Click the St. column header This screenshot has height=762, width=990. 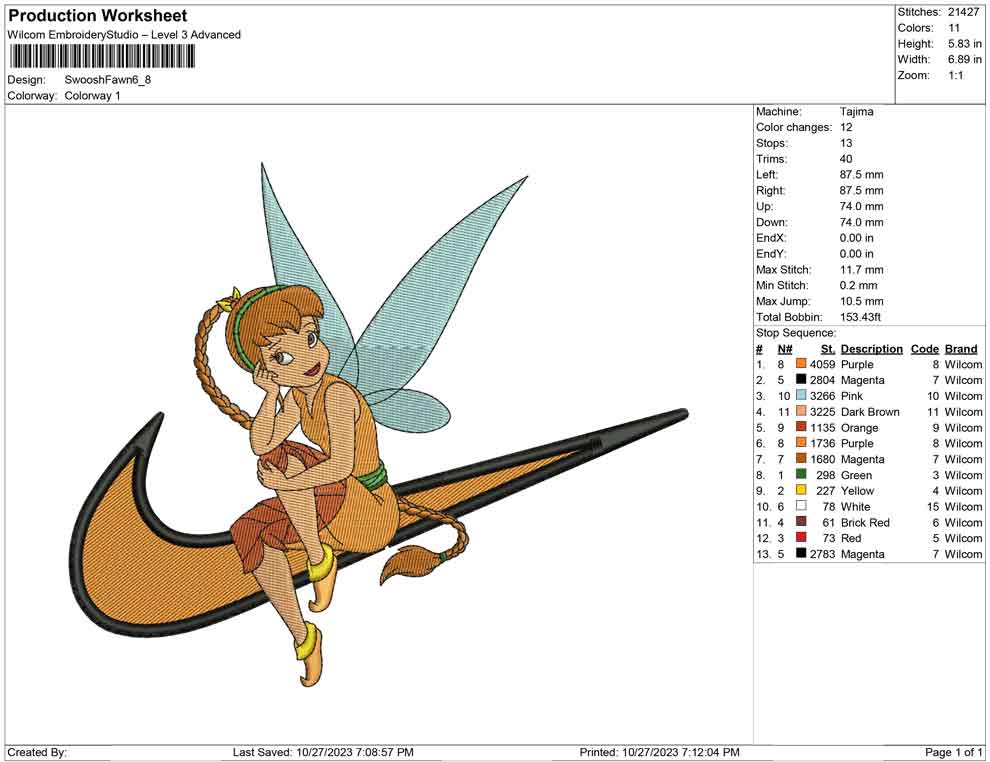click(827, 349)
